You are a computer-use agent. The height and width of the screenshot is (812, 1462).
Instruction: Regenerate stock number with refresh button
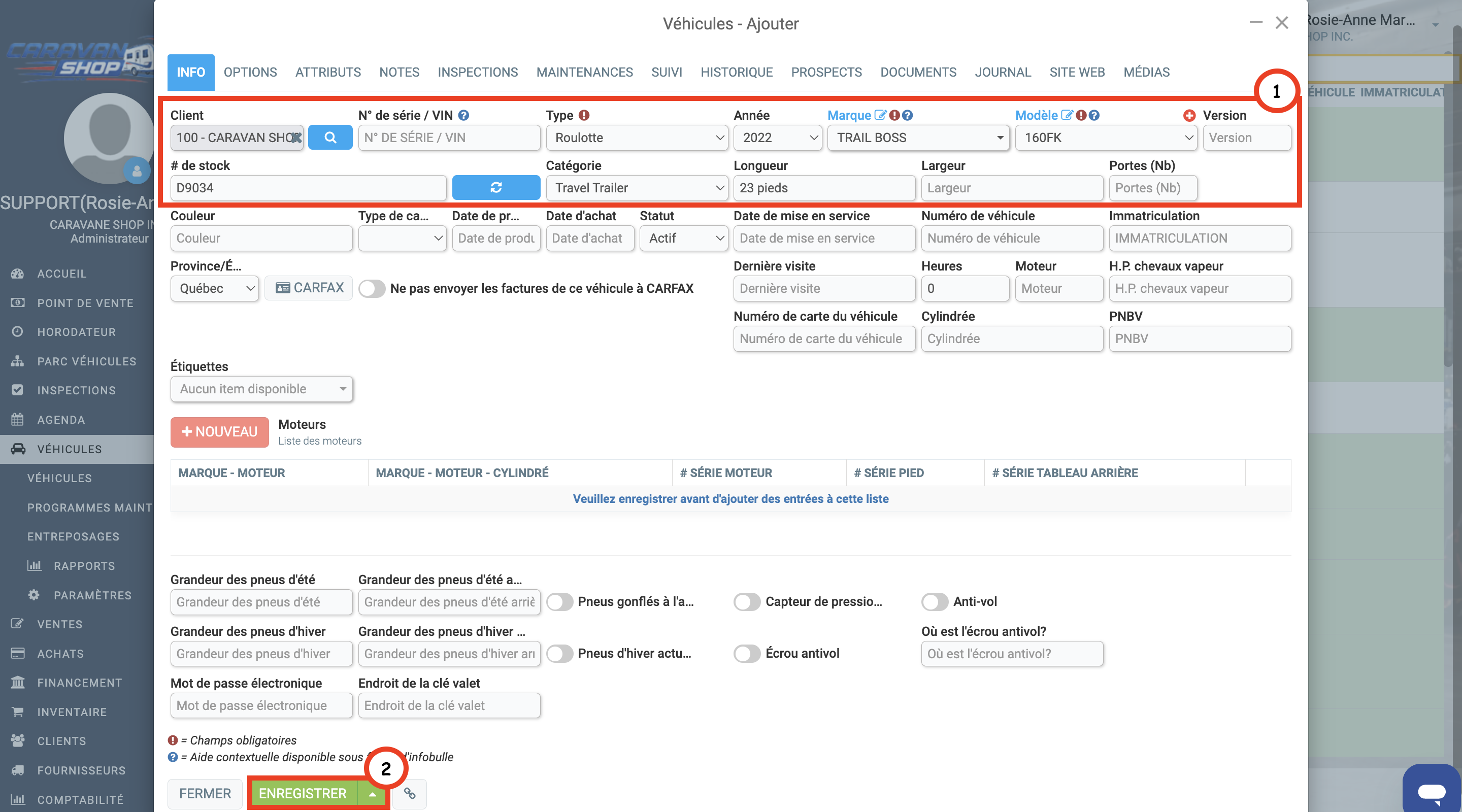pyautogui.click(x=495, y=188)
